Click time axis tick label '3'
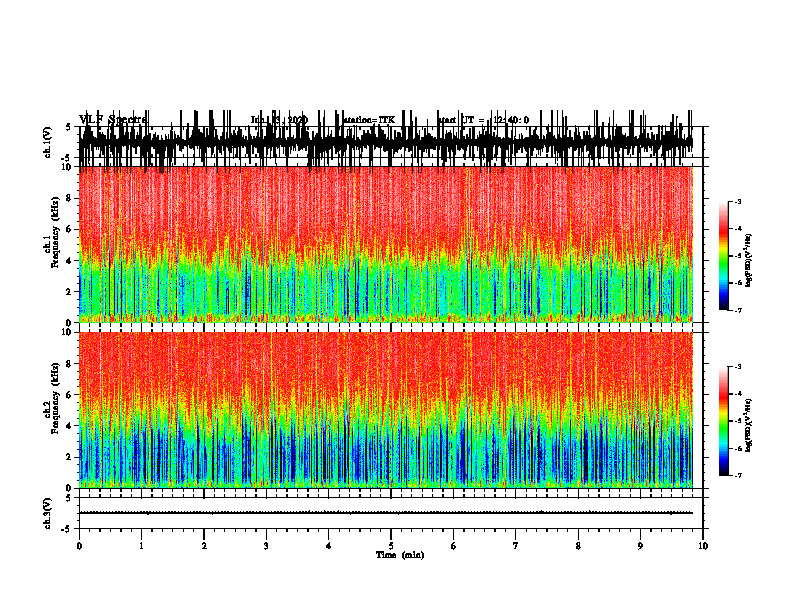This screenshot has height=612, width=792. (x=266, y=546)
